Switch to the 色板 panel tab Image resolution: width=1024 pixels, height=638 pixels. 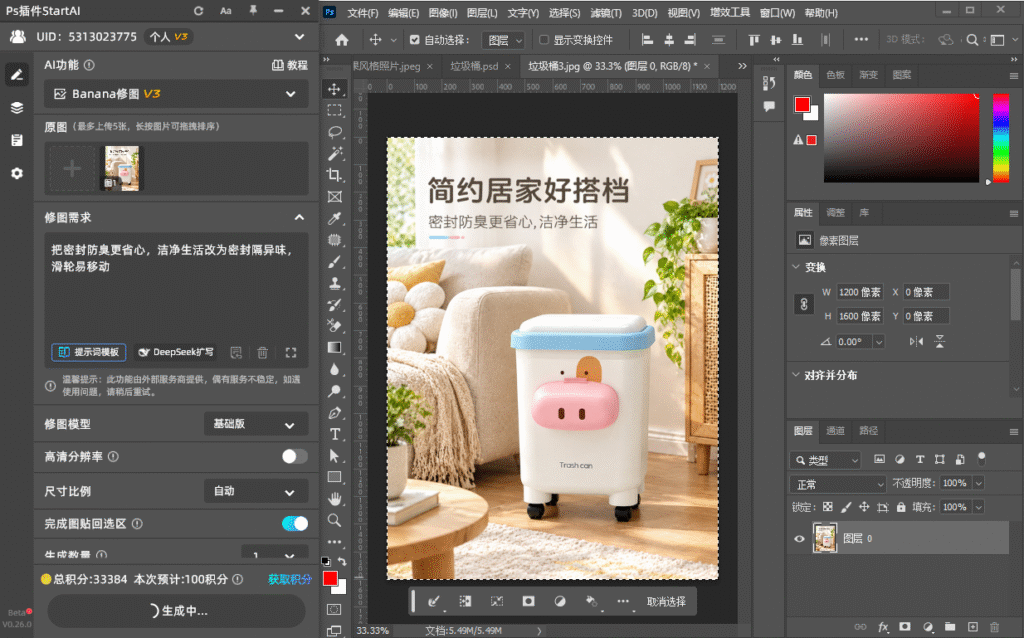tap(835, 75)
